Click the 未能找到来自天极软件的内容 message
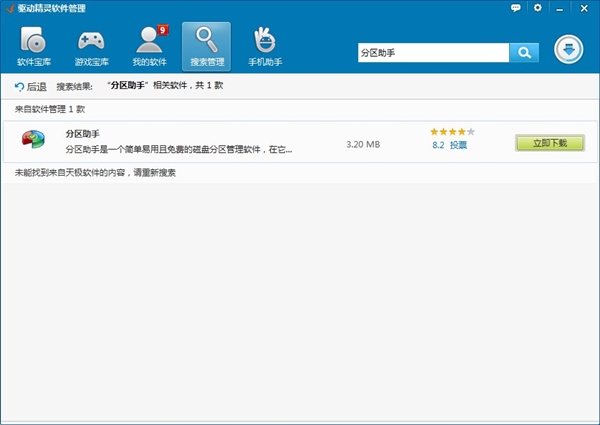 [x=95, y=173]
